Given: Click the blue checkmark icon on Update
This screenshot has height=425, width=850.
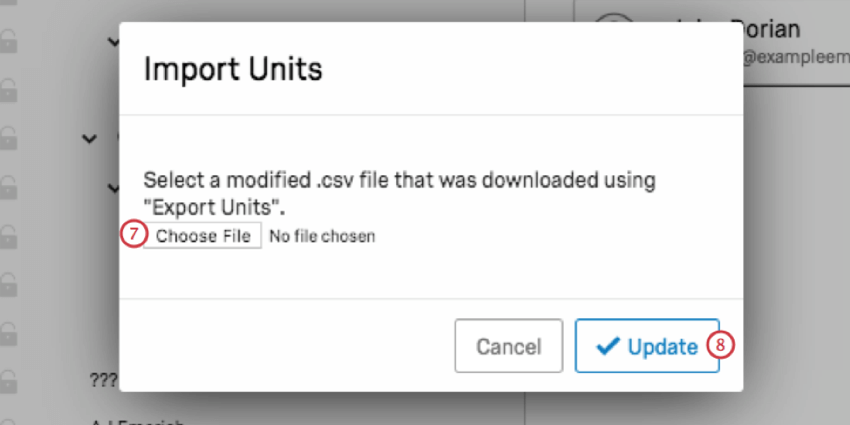Looking at the screenshot, I should (608, 346).
